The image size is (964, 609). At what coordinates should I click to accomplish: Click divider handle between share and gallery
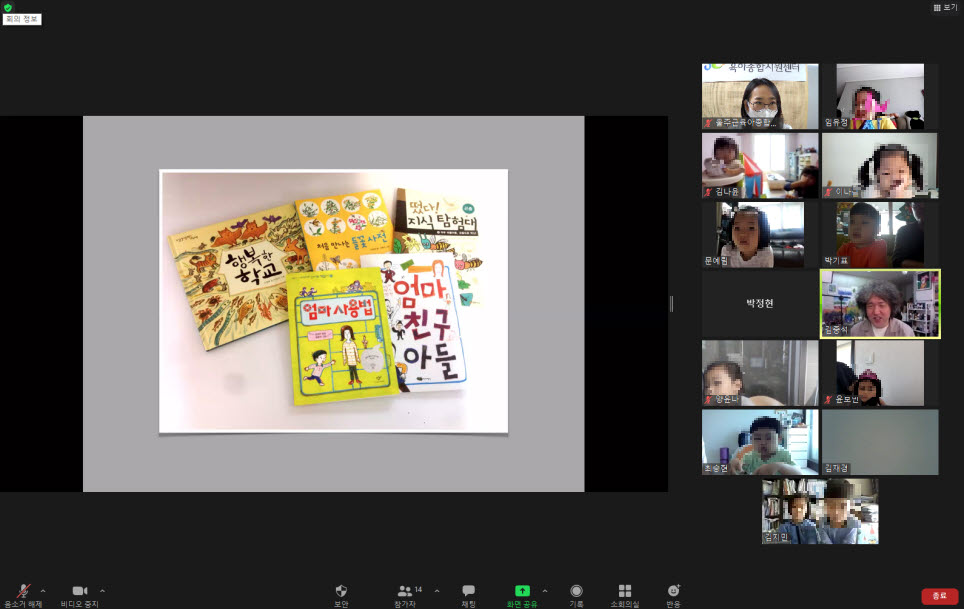(671, 304)
